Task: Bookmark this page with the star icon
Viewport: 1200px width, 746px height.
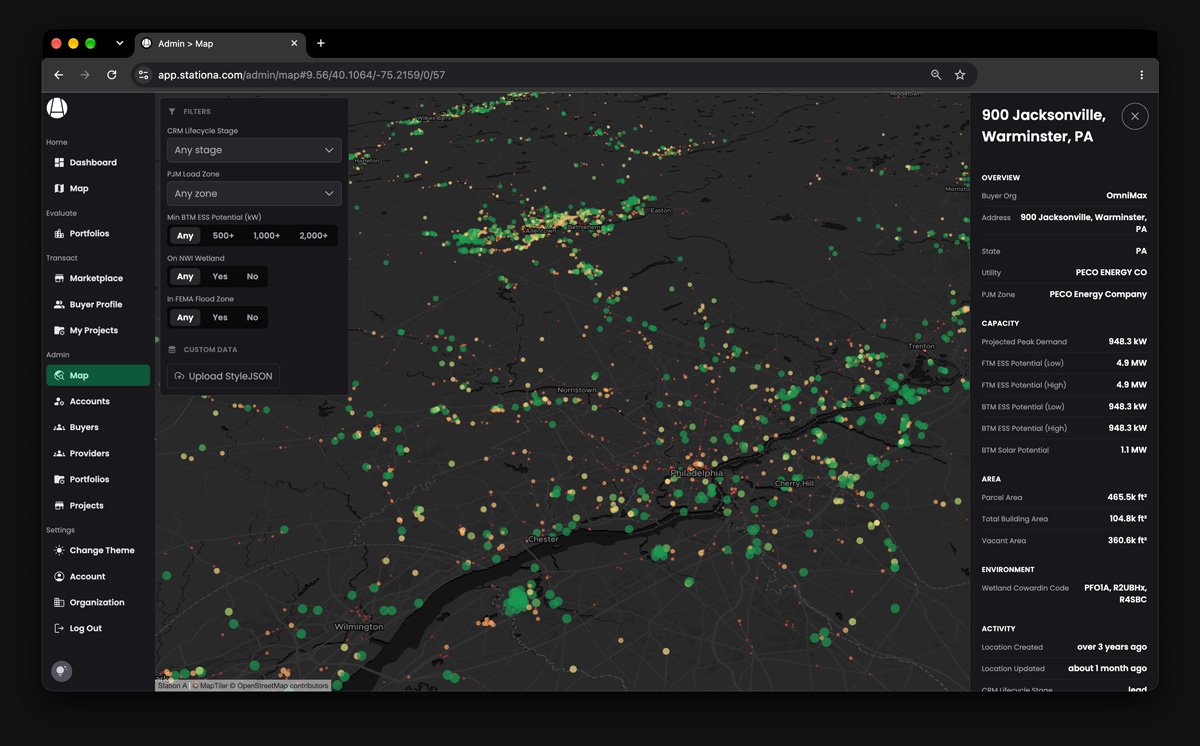Action: (960, 75)
